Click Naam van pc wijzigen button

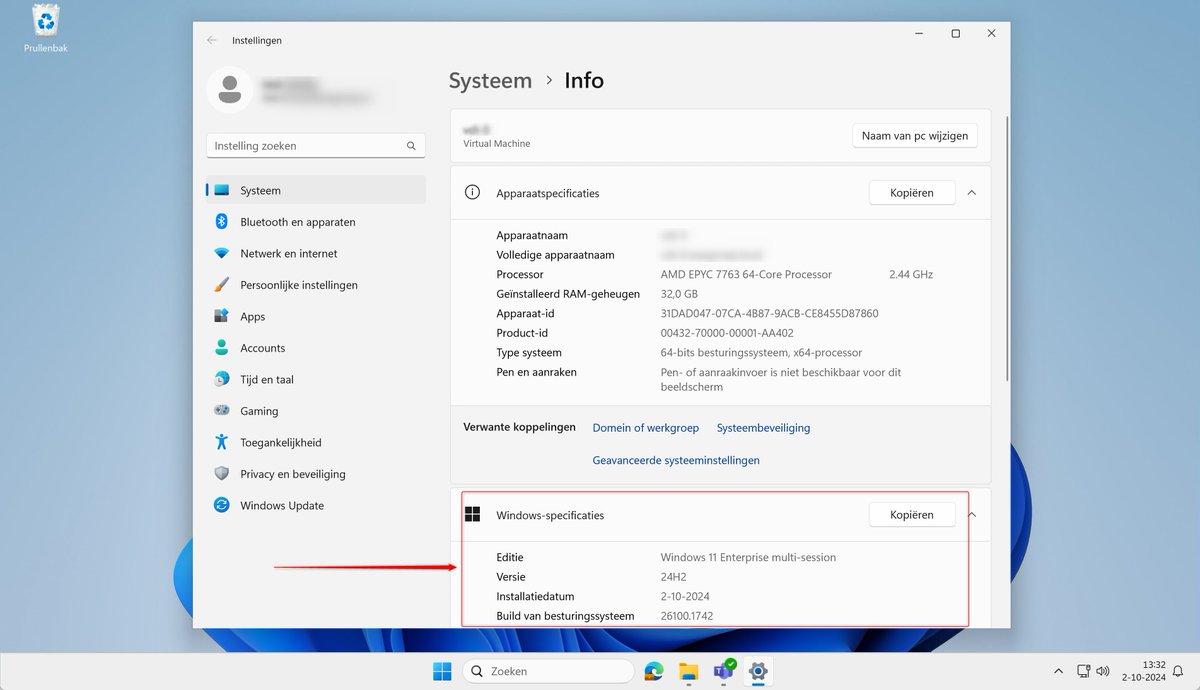914,135
